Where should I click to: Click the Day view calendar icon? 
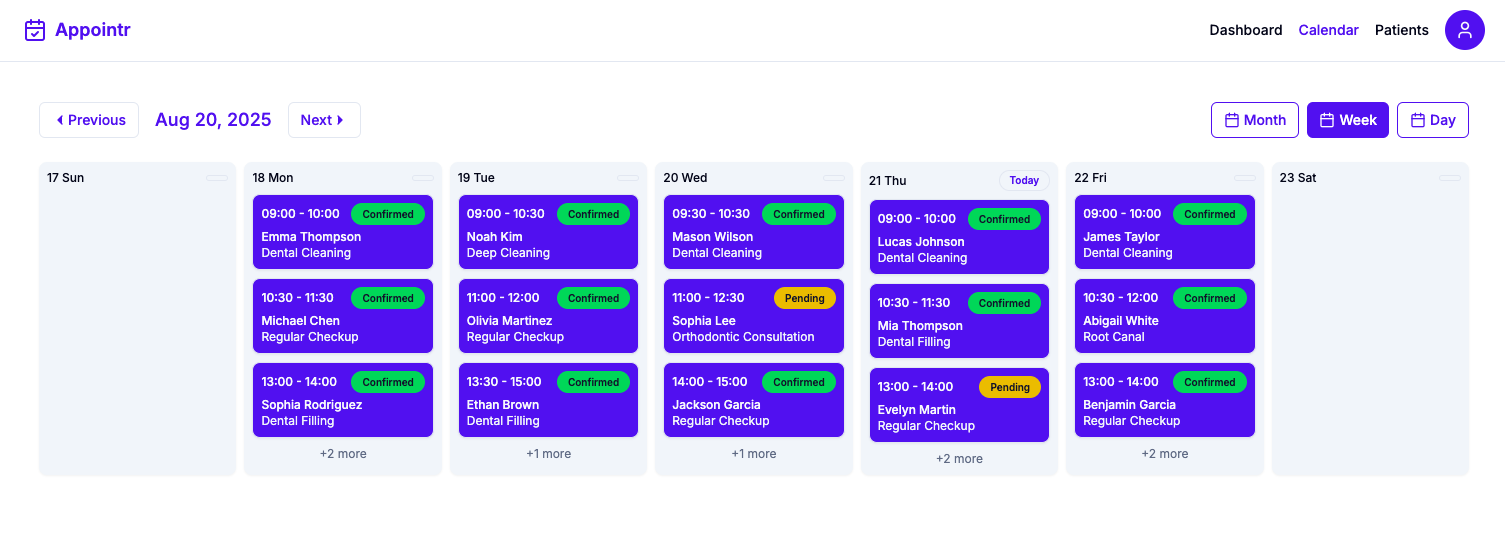pyautogui.click(x=1417, y=120)
